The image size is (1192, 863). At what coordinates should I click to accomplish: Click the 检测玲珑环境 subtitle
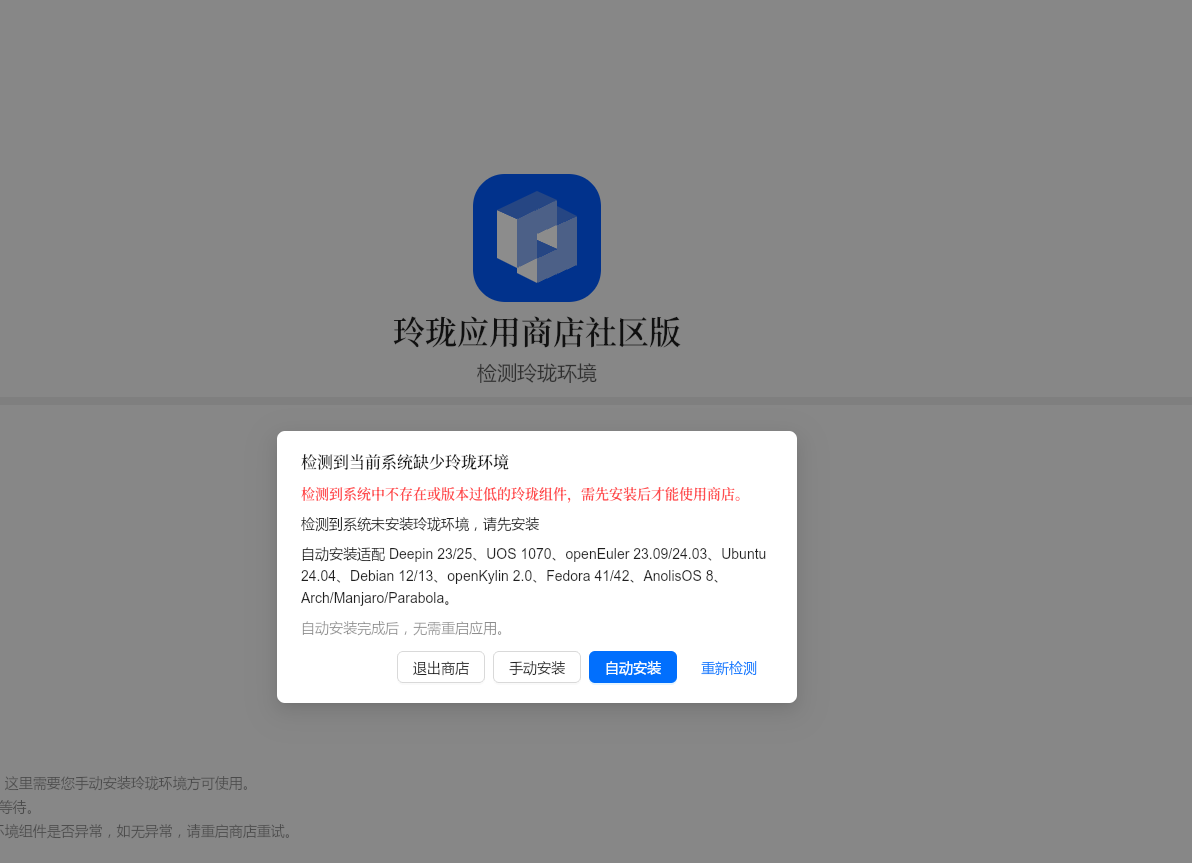[537, 373]
